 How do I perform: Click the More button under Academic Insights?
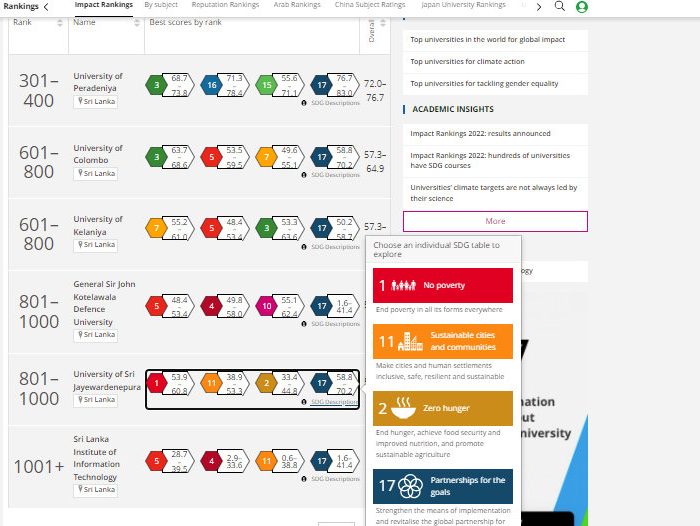click(x=495, y=221)
